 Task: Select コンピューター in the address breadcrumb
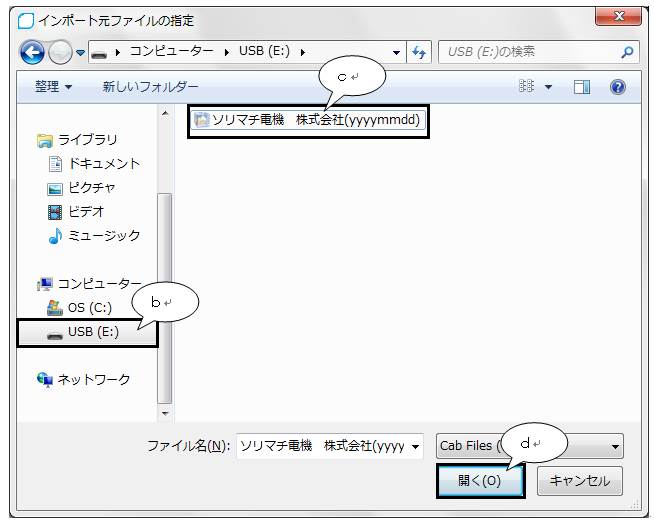(x=171, y=51)
